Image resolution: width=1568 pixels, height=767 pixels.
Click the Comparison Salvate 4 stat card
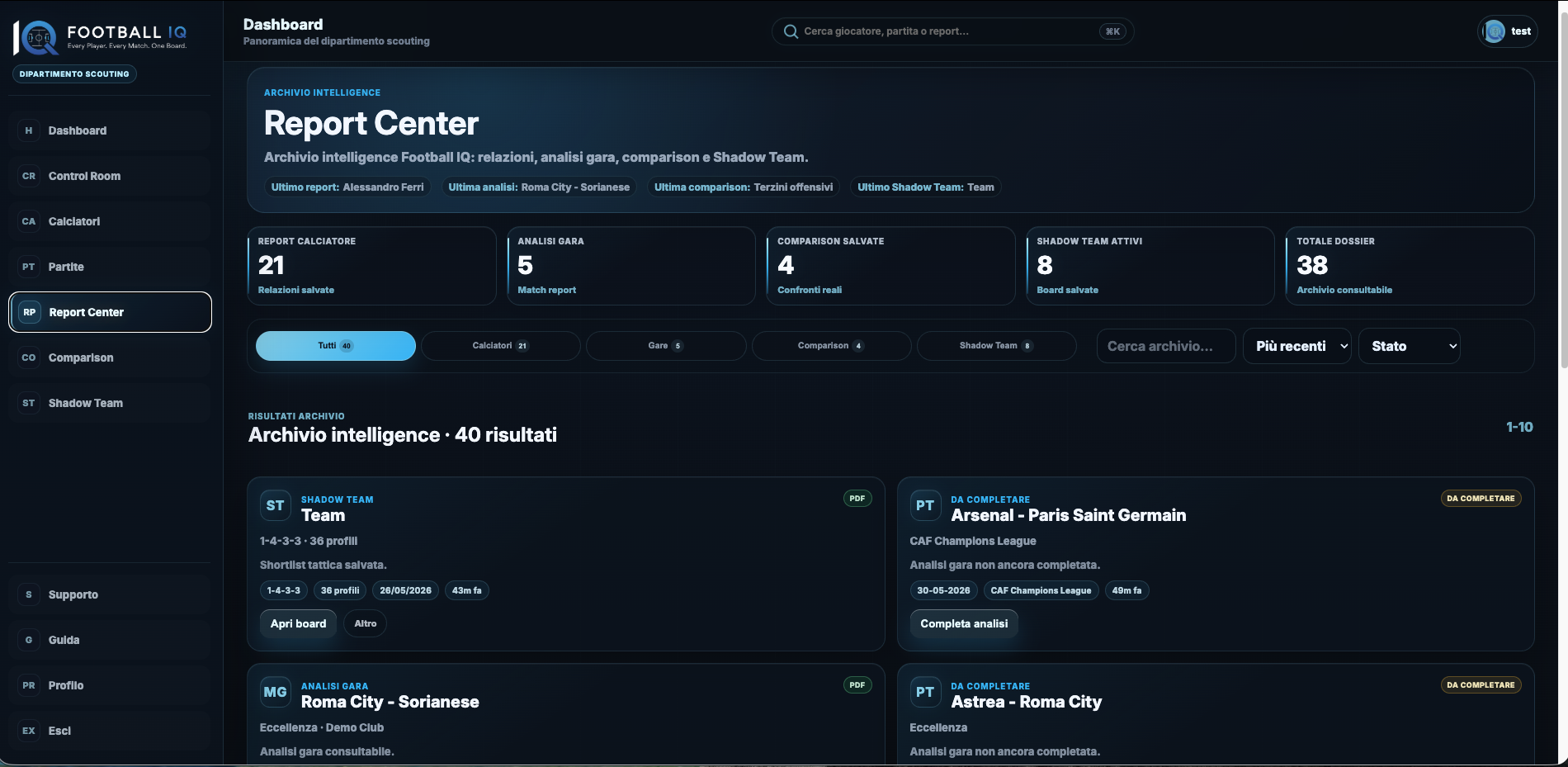tap(891, 266)
